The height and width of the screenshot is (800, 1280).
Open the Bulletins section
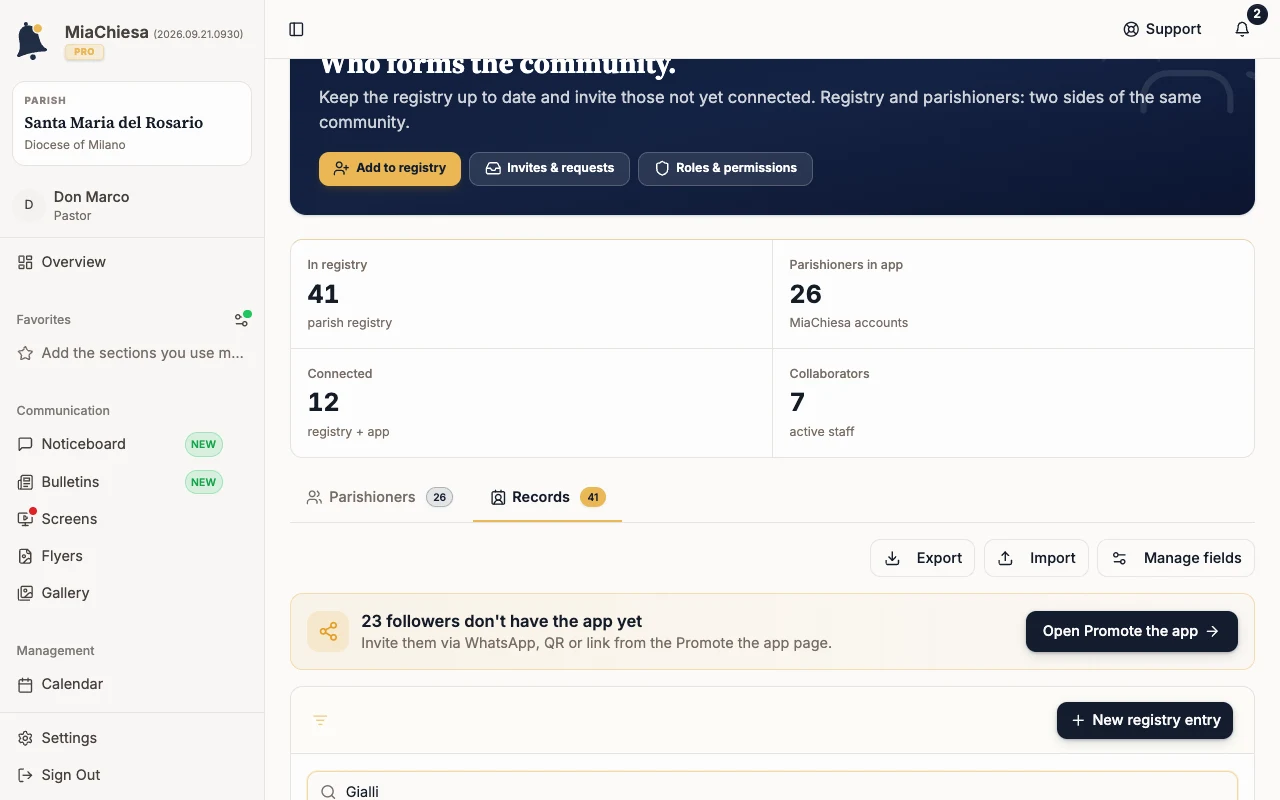pos(132,482)
